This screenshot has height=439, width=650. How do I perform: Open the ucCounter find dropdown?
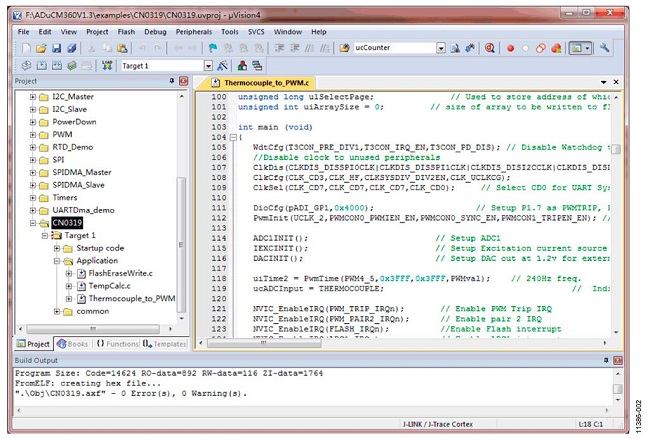coord(441,48)
